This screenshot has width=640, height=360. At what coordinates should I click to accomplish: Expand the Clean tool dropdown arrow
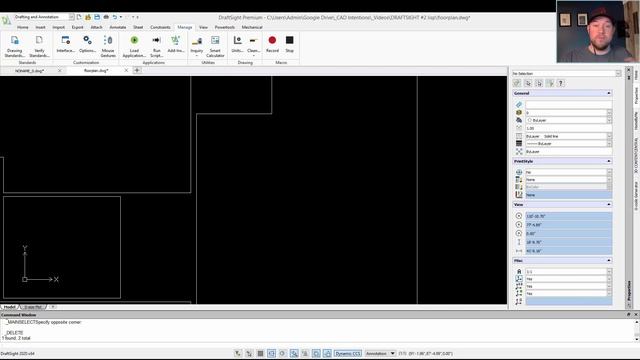pos(253,56)
